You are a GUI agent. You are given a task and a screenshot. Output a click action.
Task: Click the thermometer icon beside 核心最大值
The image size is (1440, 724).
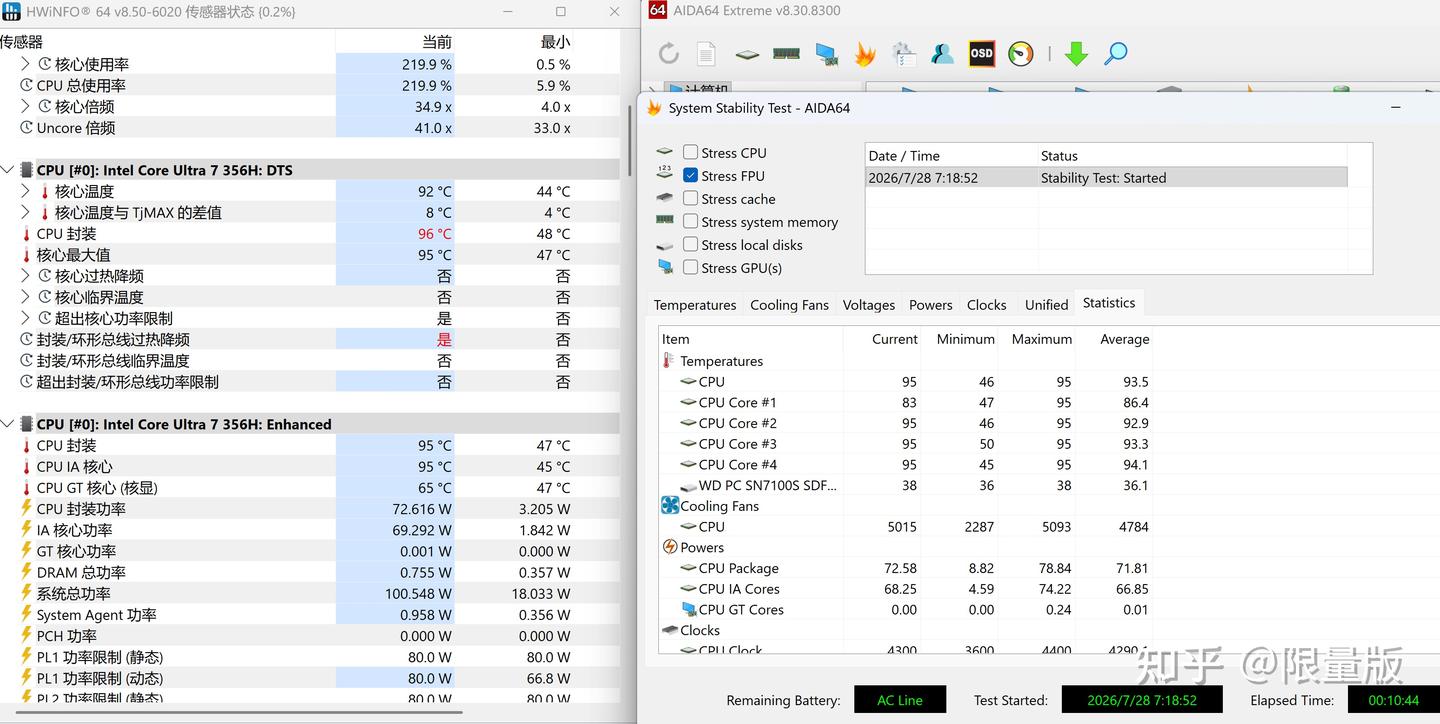(27, 255)
